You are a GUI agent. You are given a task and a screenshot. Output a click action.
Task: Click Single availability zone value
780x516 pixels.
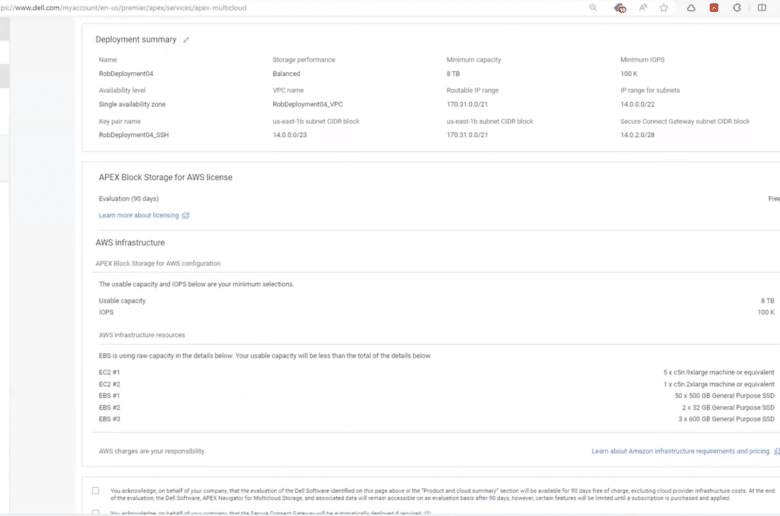click(x=132, y=104)
